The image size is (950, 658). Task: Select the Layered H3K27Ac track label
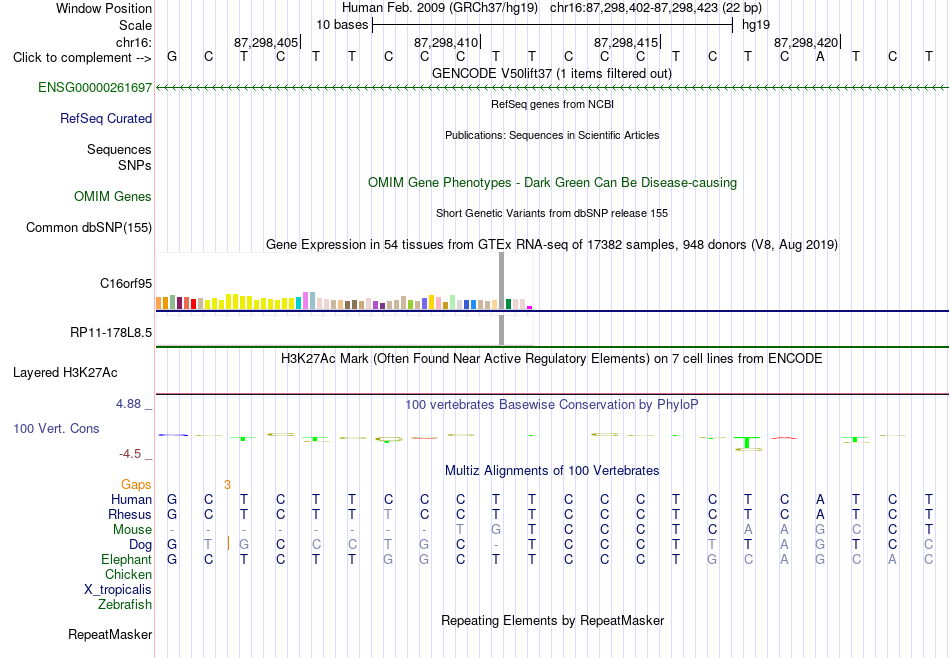(x=65, y=373)
